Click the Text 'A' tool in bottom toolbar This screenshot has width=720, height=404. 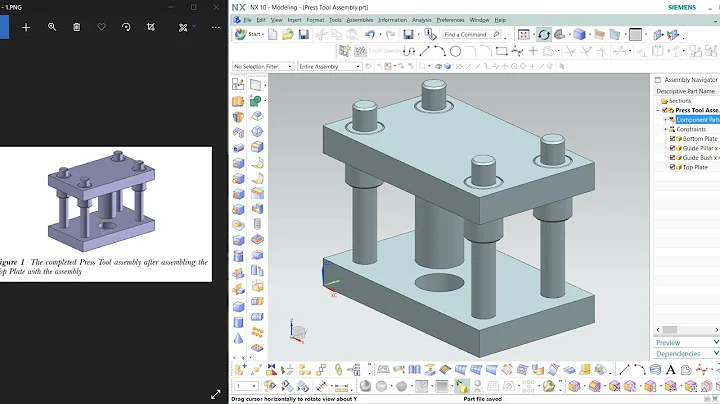click(670, 370)
